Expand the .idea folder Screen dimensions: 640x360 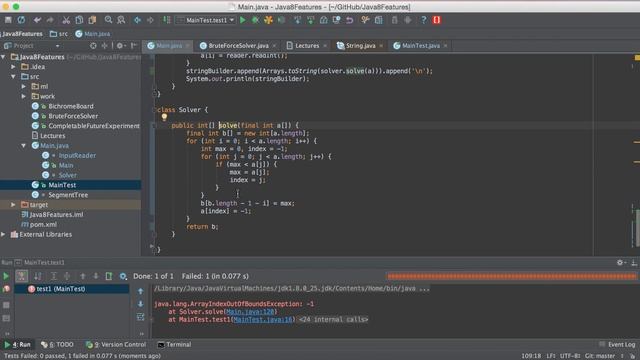pyautogui.click(x=13, y=67)
